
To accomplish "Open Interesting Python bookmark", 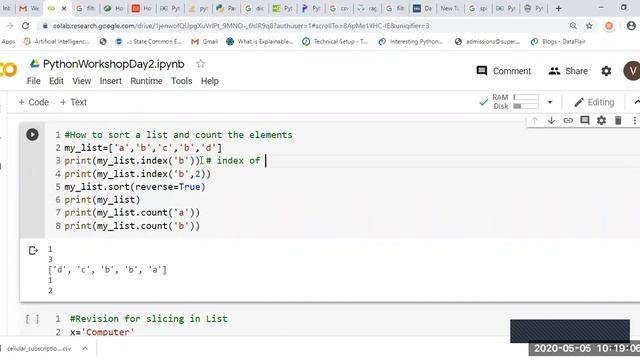I will (411, 42).
